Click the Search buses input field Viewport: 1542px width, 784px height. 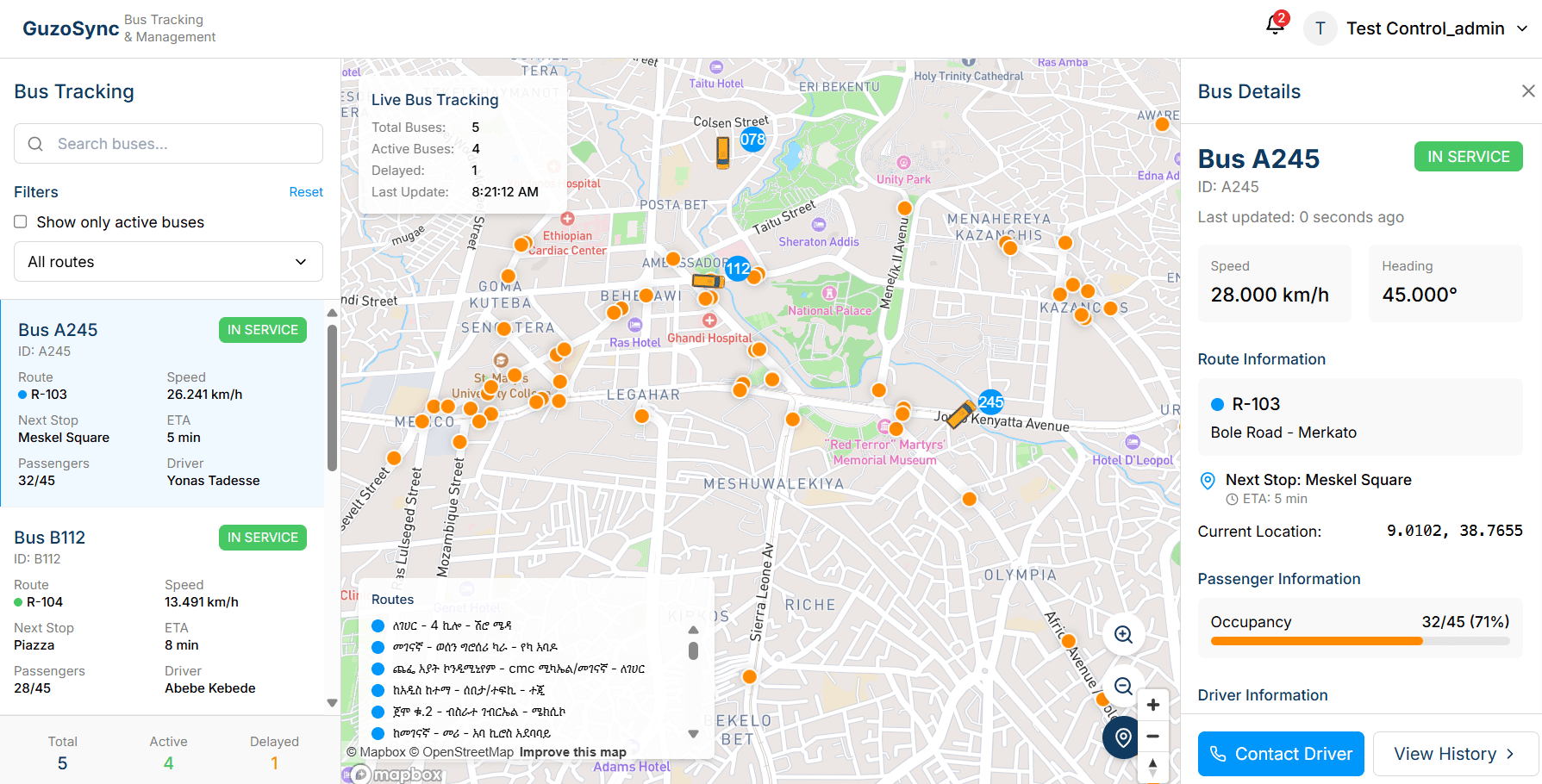168,144
